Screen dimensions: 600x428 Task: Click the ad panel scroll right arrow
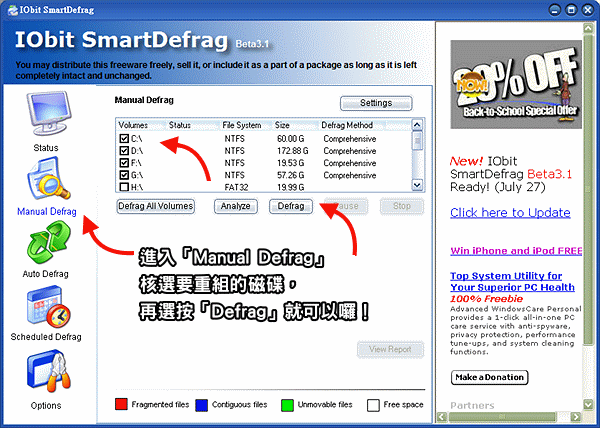pos(576,417)
